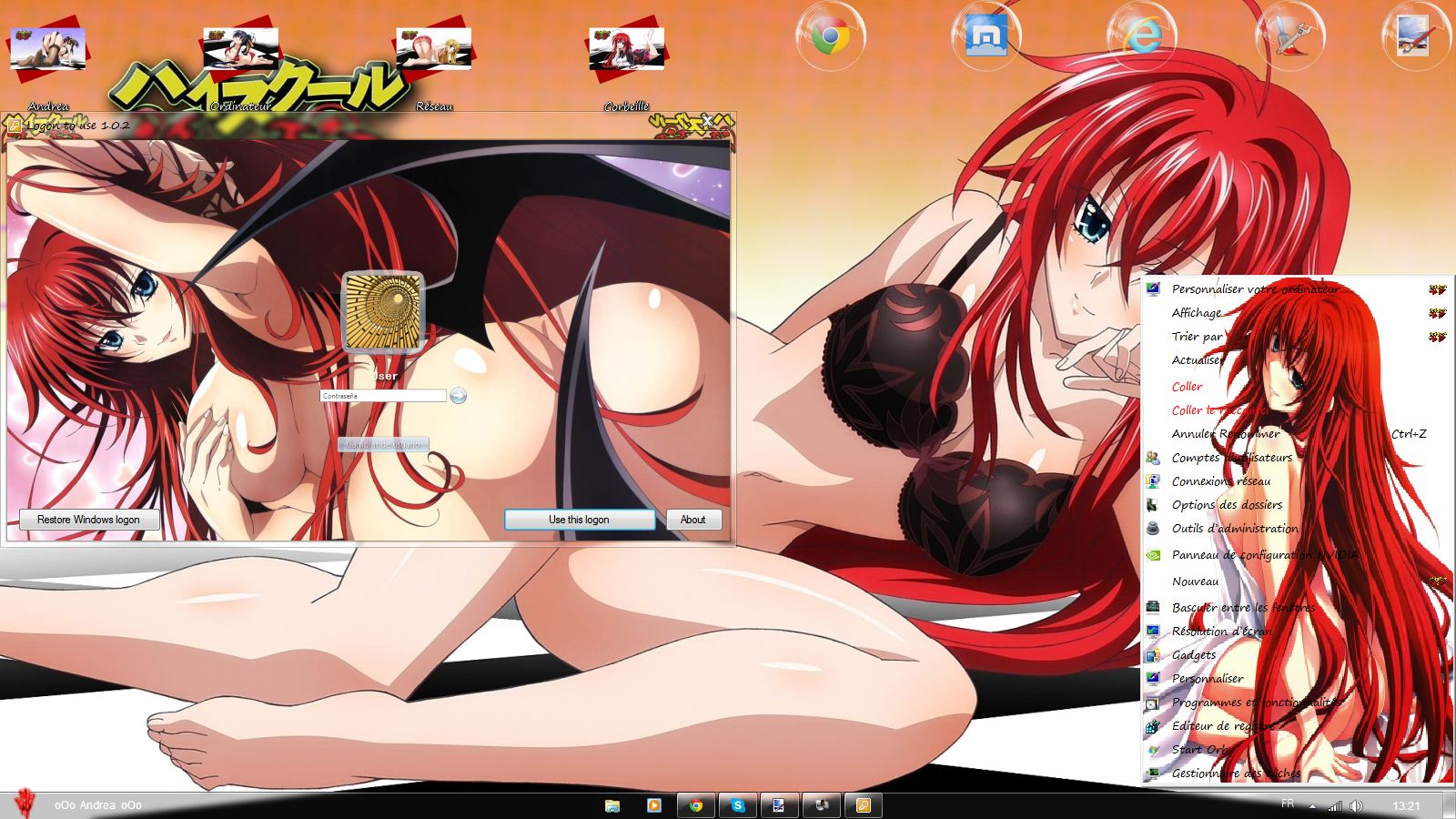Select Start Orb menu entry

click(x=1297, y=750)
